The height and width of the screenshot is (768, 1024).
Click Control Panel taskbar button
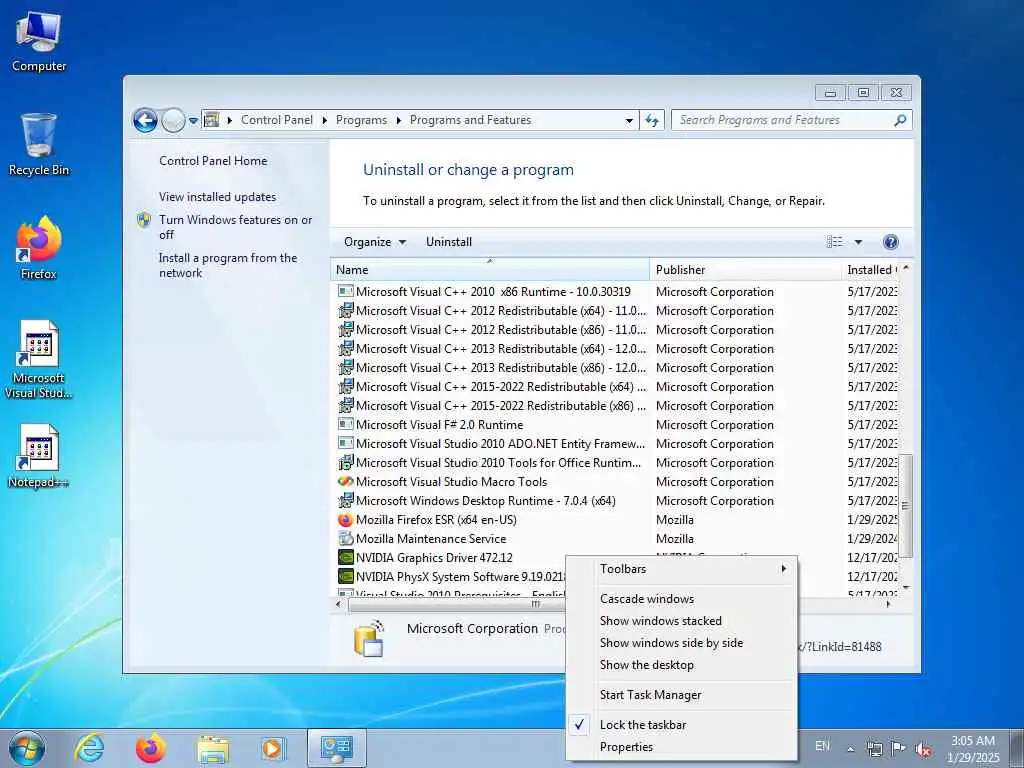337,748
